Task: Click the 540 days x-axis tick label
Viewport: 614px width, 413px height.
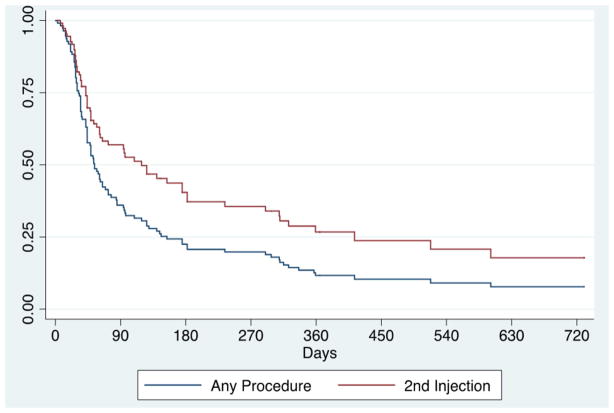Action: pos(446,336)
